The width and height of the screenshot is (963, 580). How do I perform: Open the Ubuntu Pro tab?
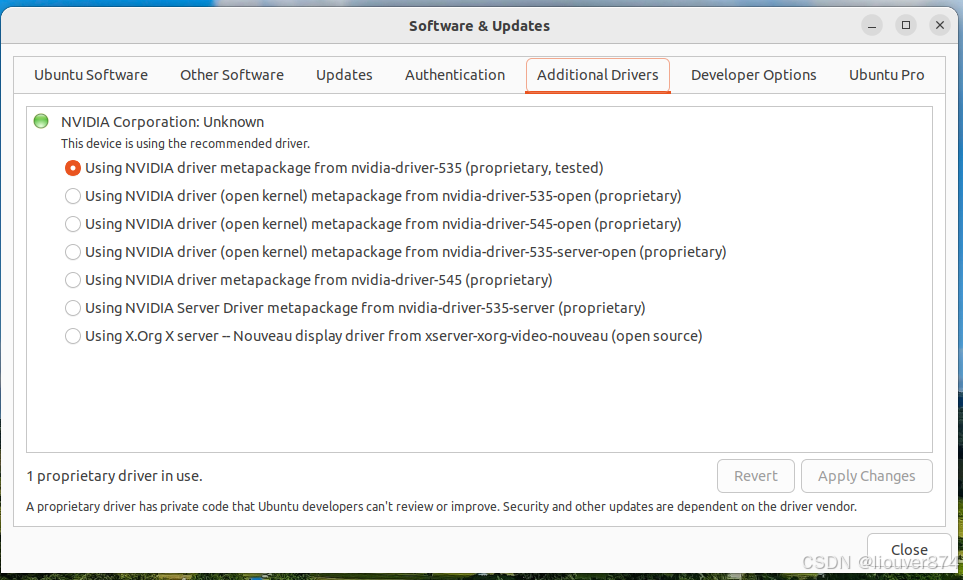(886, 75)
